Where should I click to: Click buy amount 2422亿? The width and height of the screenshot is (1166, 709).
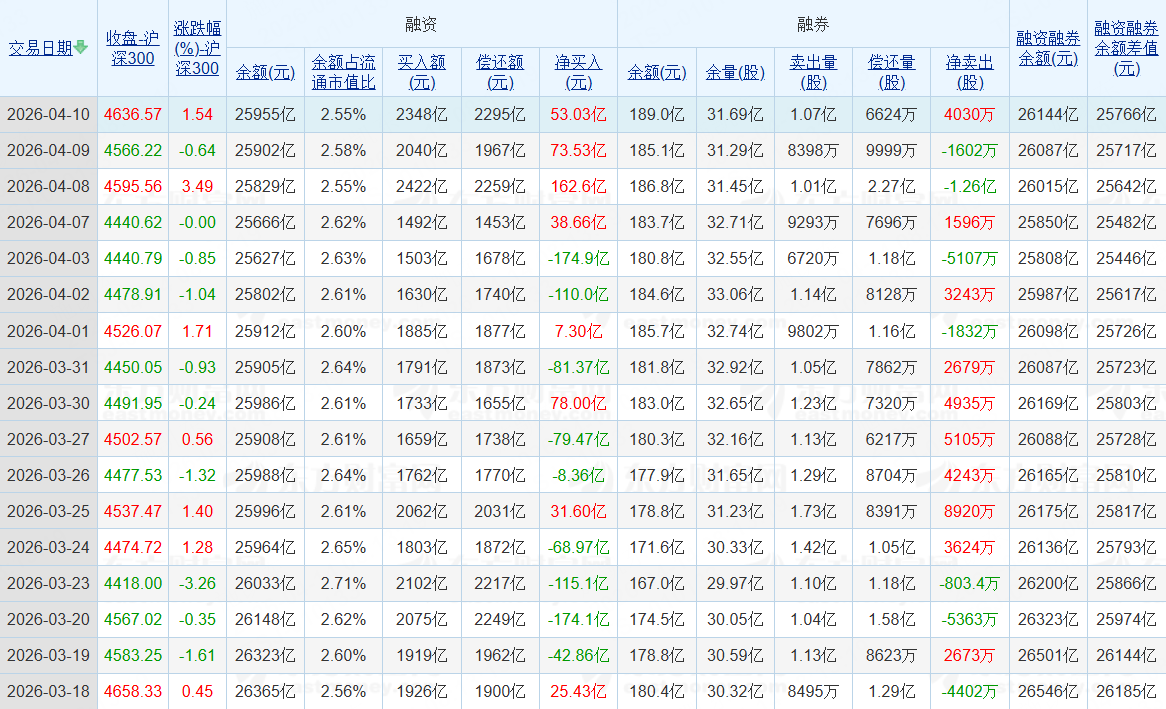[422, 186]
